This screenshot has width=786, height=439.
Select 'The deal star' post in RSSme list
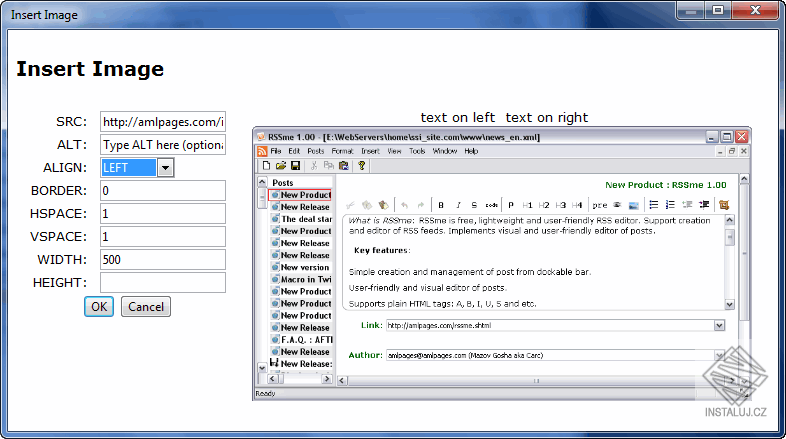pyautogui.click(x=301, y=219)
